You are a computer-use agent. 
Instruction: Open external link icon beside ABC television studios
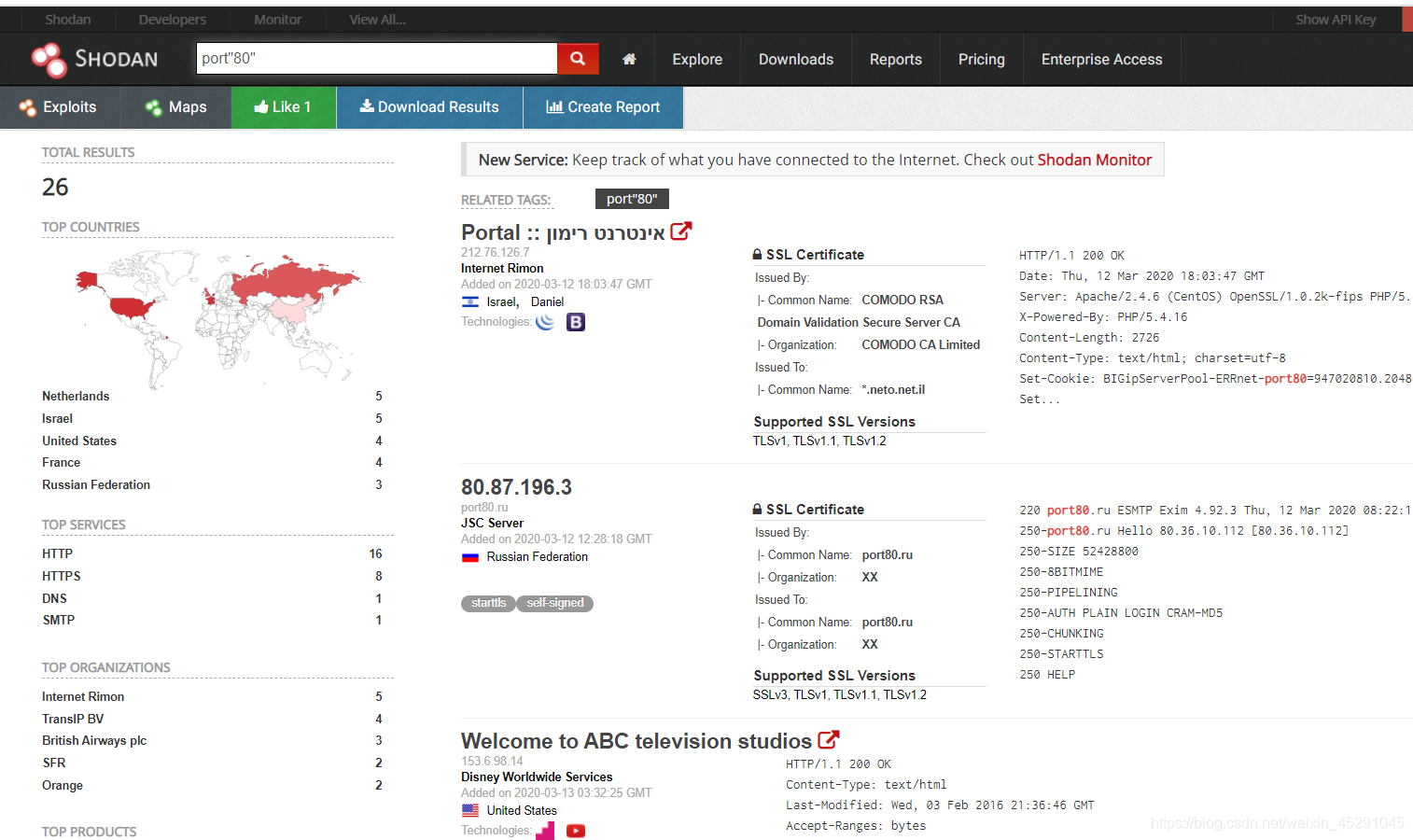click(x=829, y=740)
